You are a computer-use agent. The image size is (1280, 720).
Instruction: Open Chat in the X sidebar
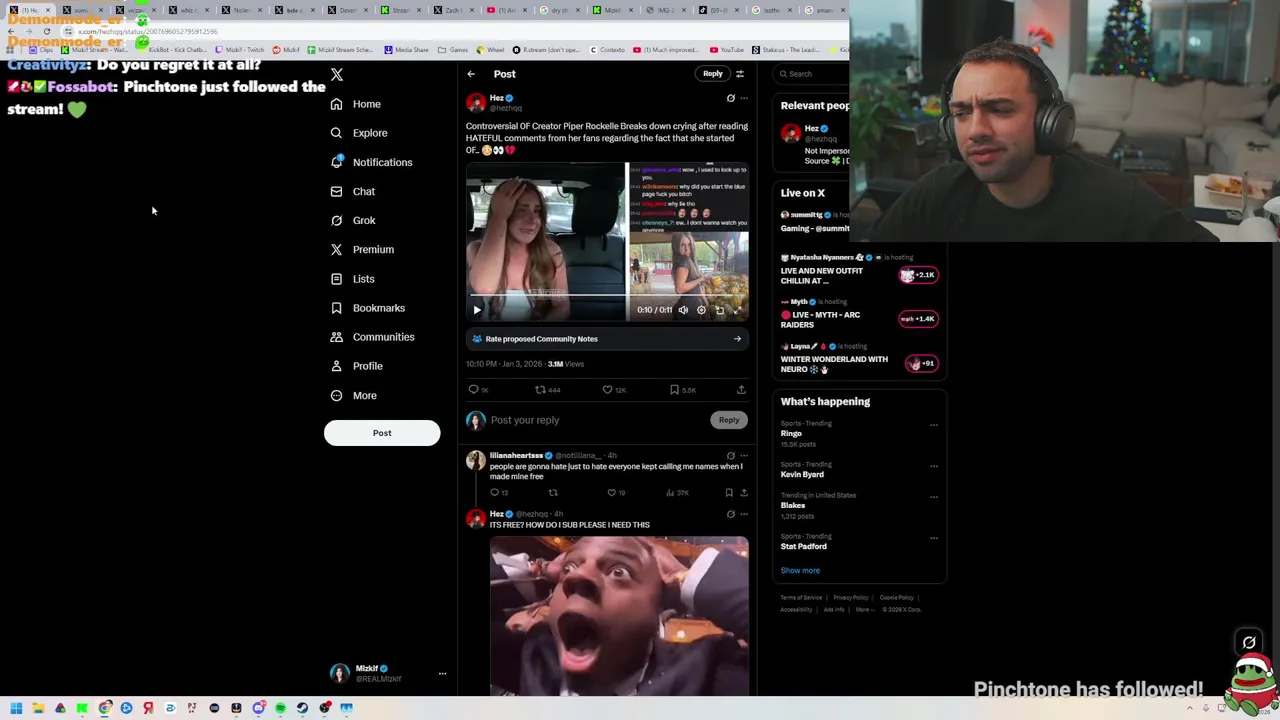(353, 191)
